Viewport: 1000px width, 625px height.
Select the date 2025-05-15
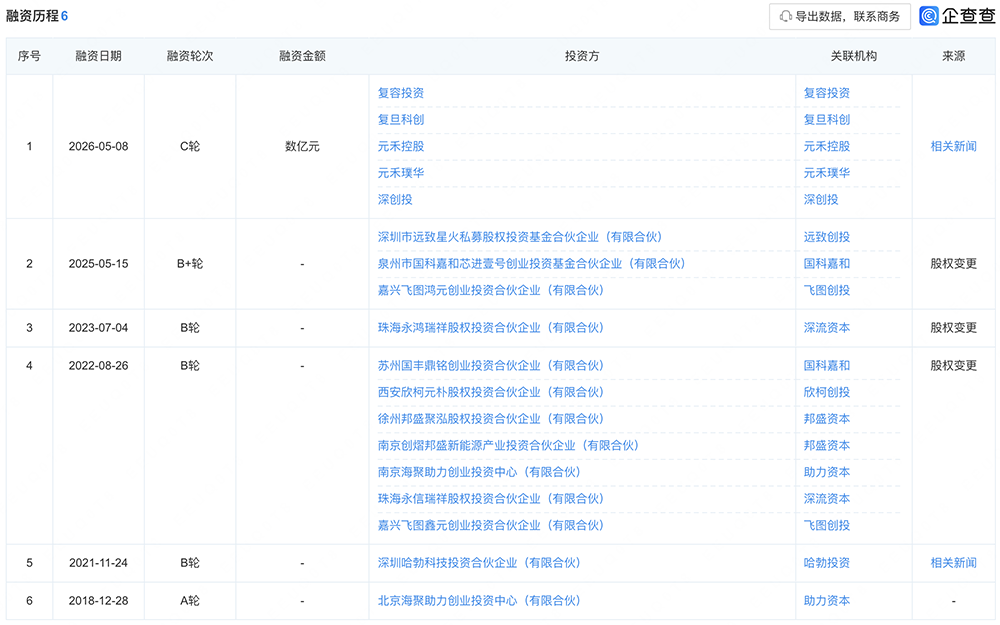(x=98, y=264)
